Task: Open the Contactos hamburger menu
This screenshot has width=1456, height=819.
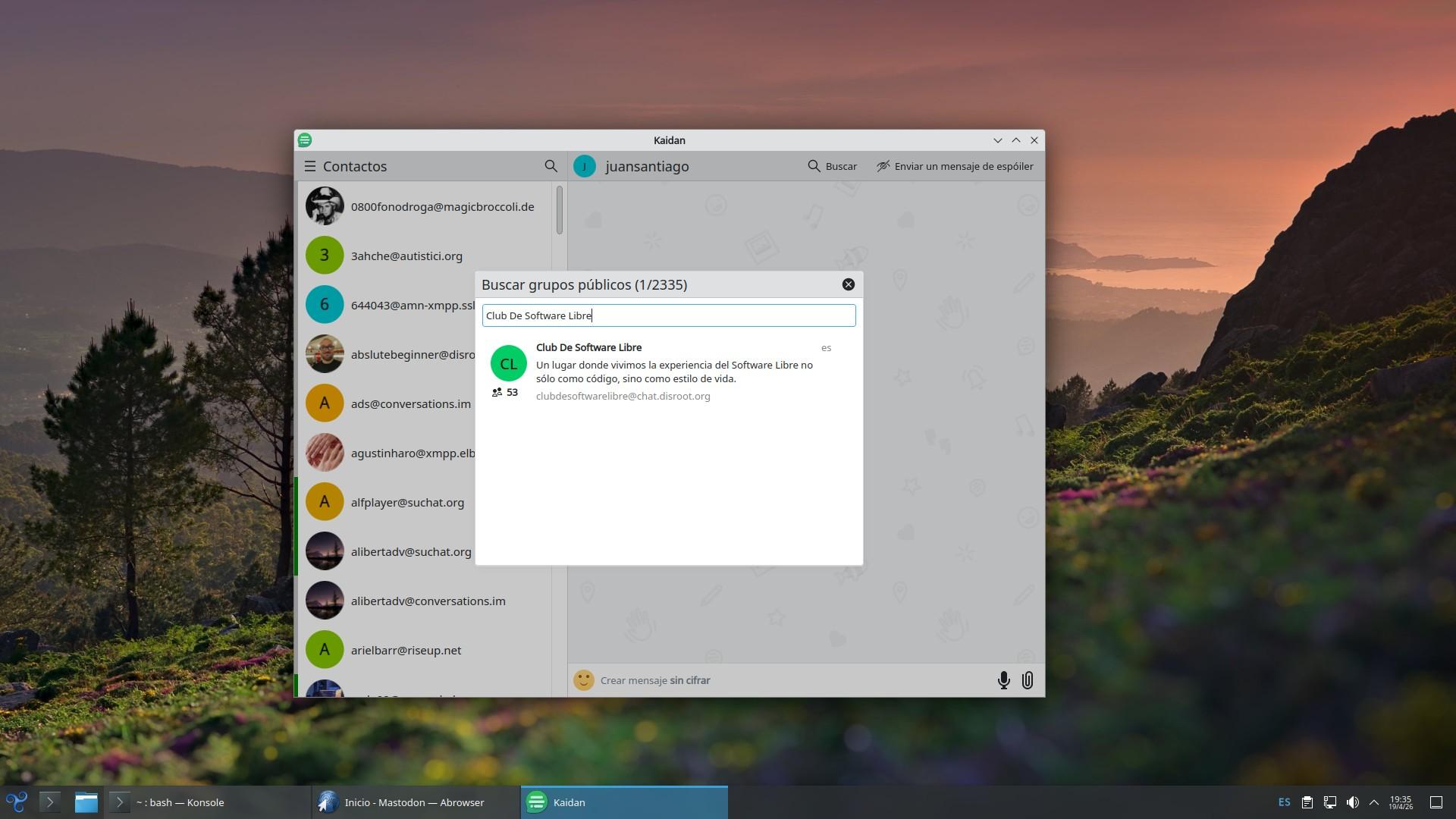Action: [x=309, y=166]
